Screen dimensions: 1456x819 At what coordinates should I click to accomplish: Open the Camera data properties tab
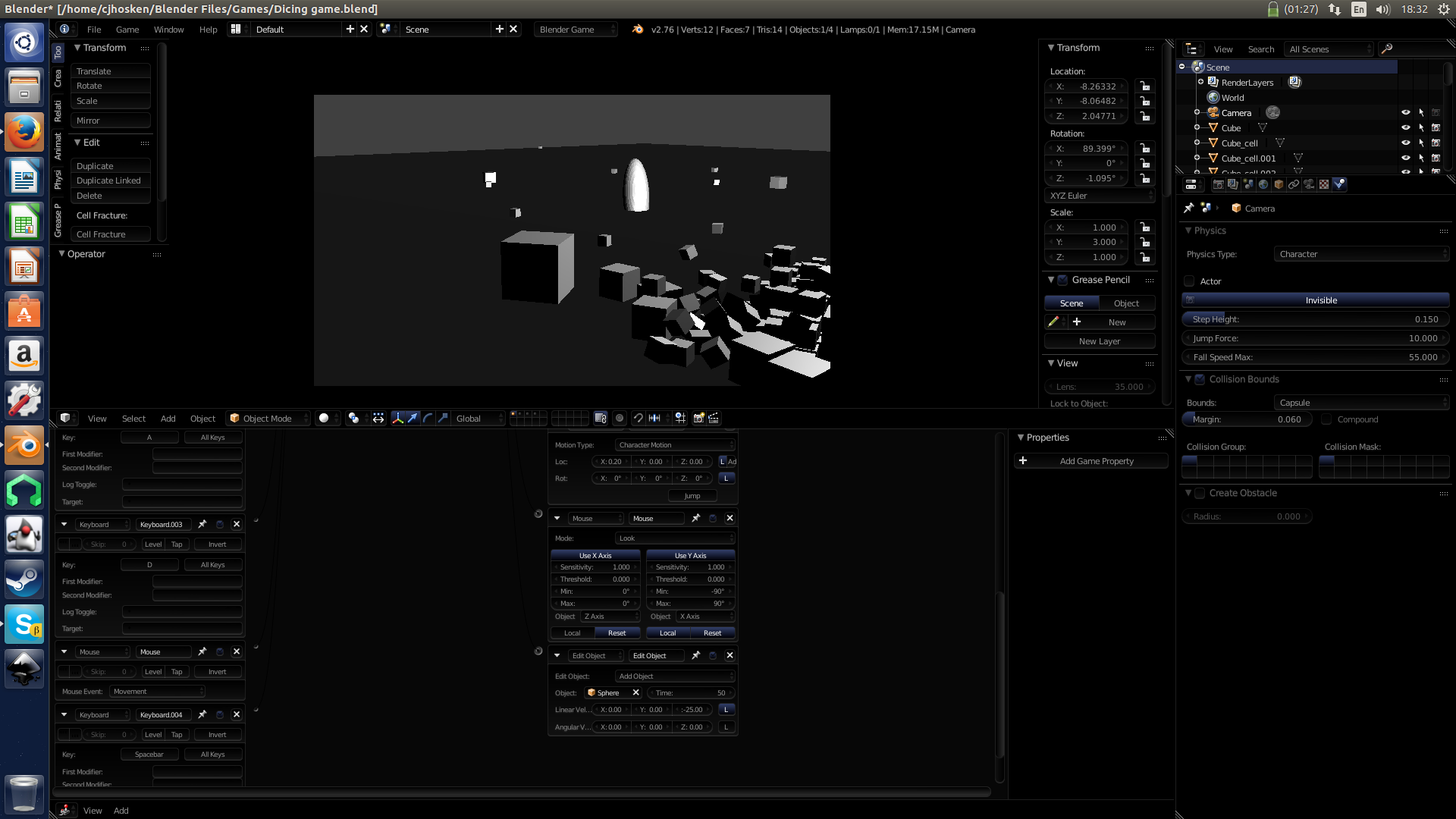(x=1309, y=184)
